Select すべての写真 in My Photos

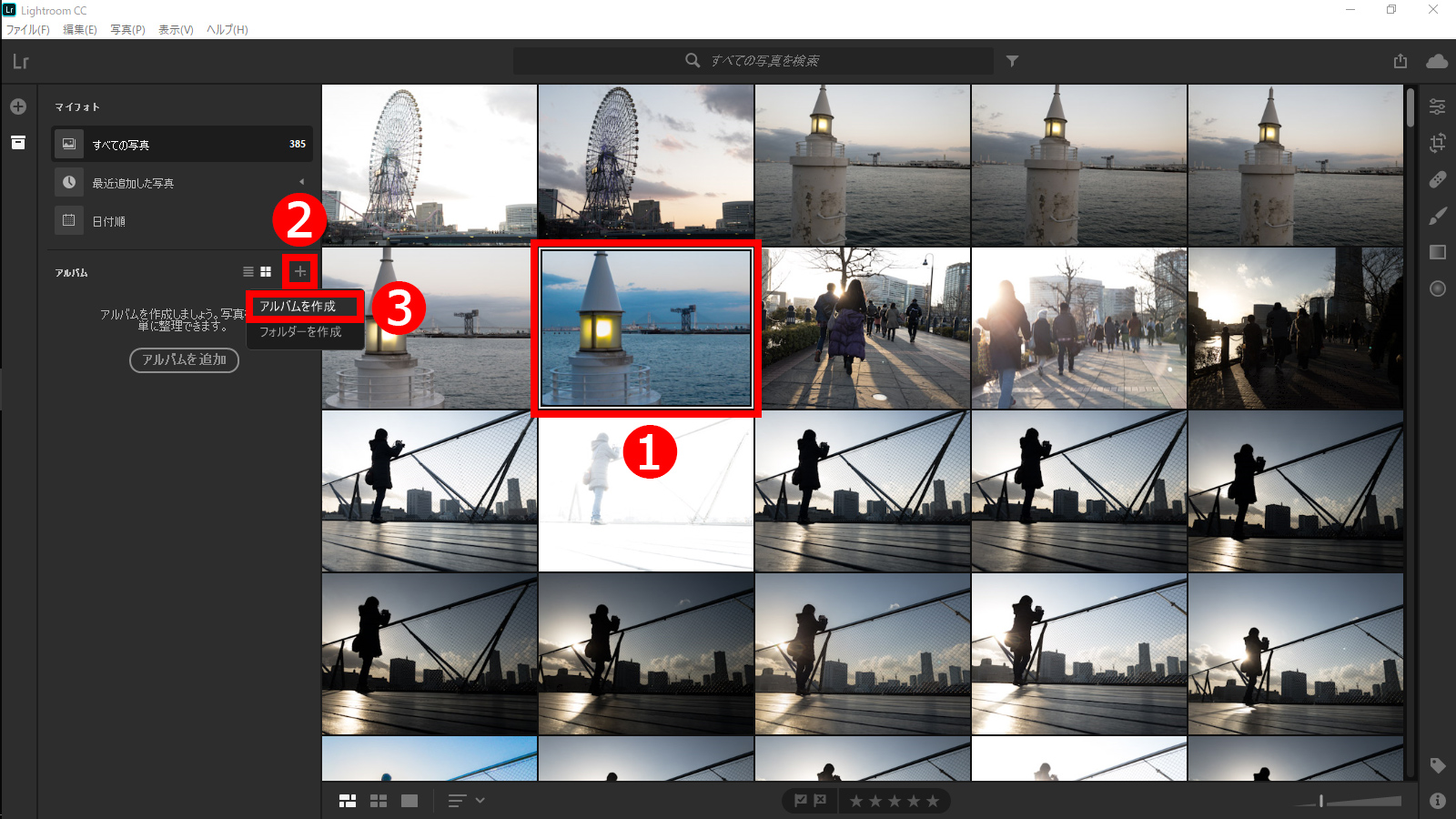182,144
